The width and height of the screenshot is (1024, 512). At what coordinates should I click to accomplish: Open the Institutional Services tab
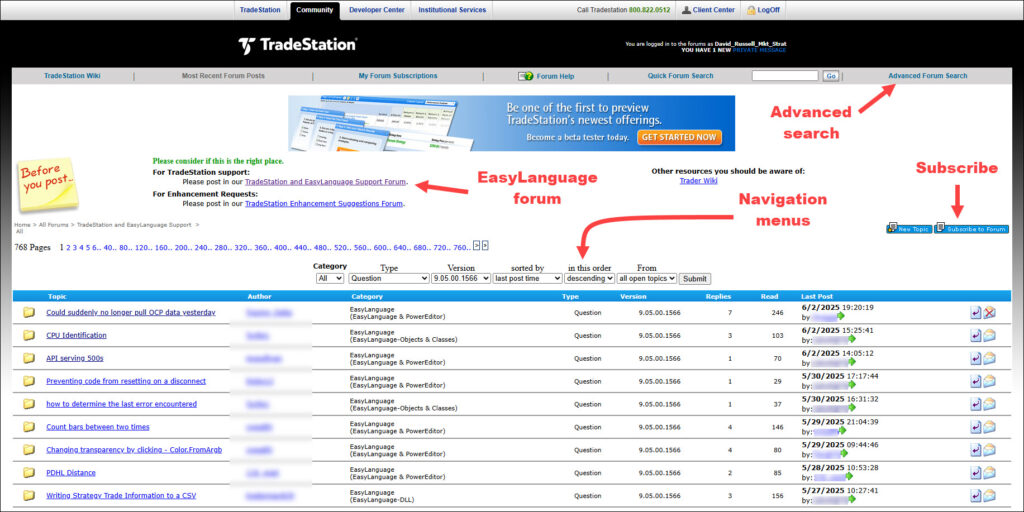pyautogui.click(x=452, y=10)
